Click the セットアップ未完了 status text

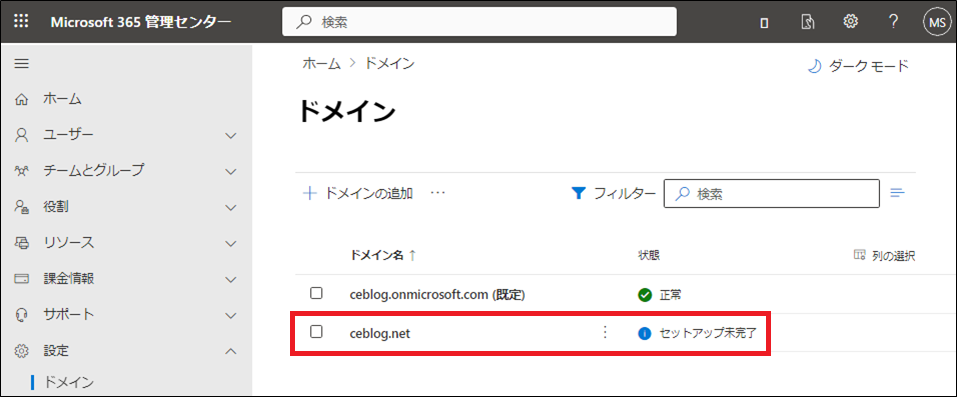click(708, 333)
